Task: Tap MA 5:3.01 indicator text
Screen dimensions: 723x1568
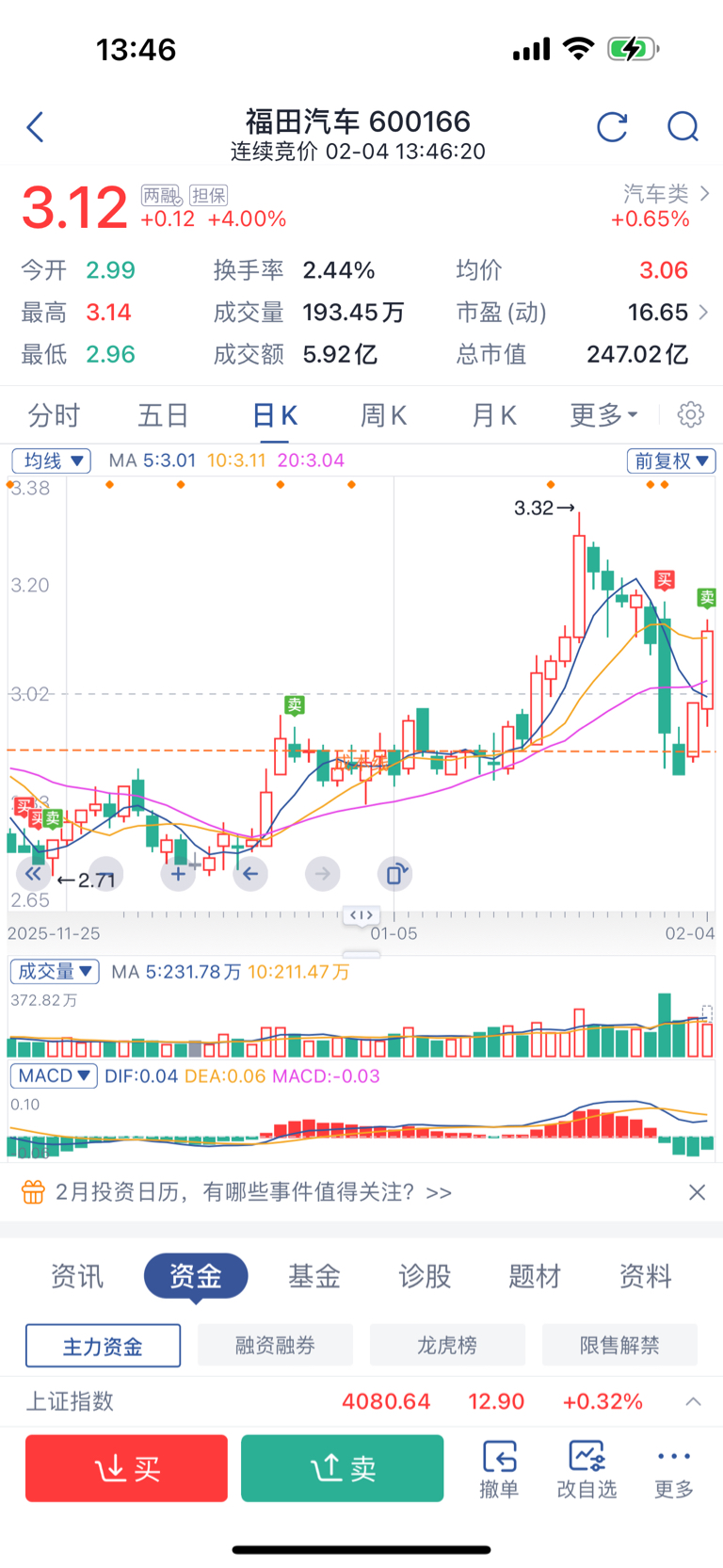Action: (153, 461)
